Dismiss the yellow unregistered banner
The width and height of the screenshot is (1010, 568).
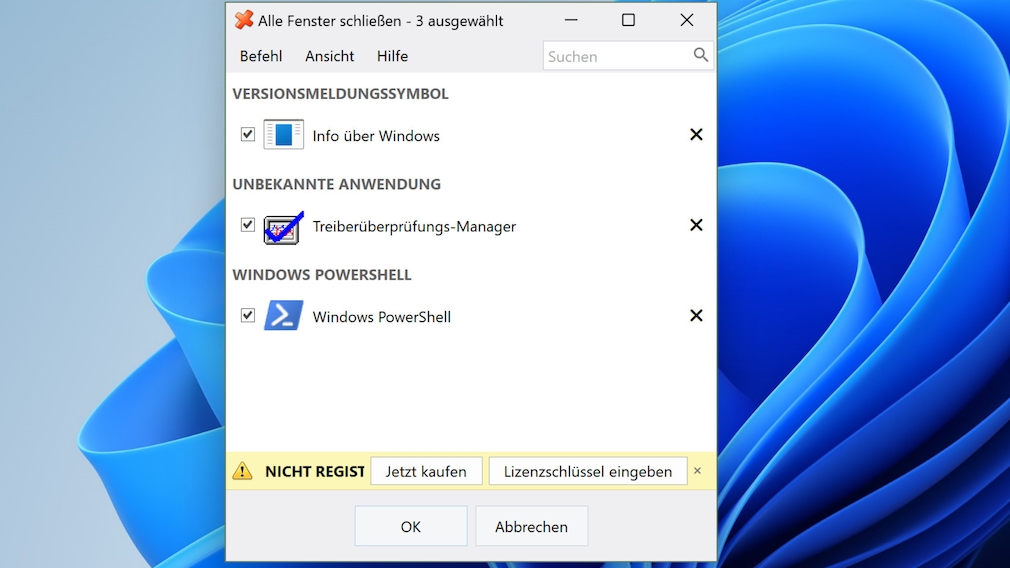click(x=698, y=471)
